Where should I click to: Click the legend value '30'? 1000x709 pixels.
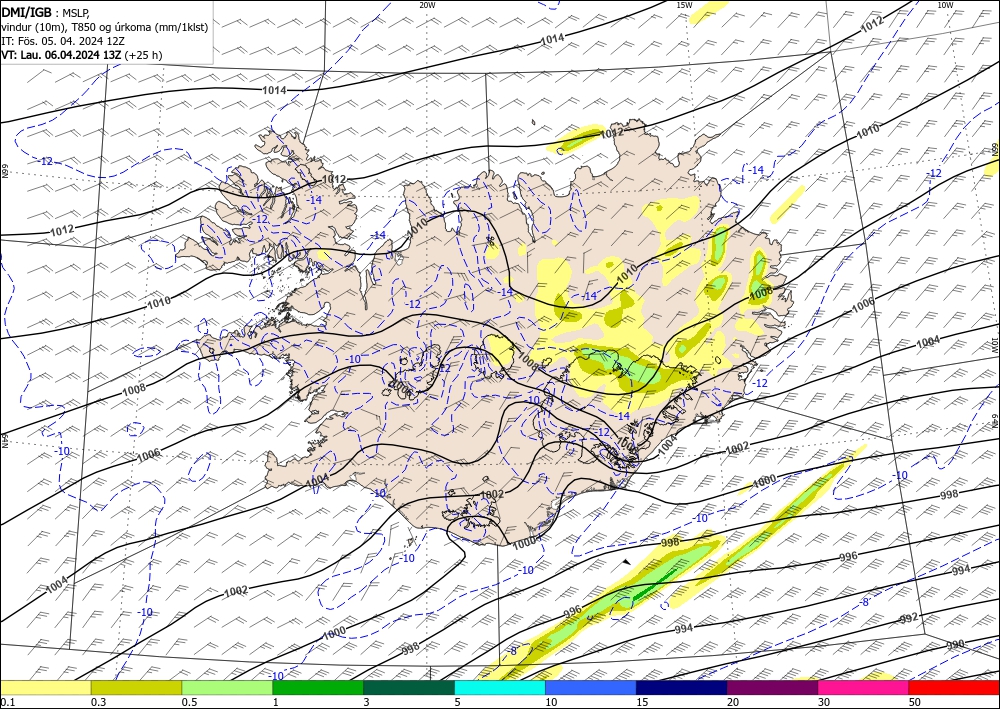[x=823, y=702]
